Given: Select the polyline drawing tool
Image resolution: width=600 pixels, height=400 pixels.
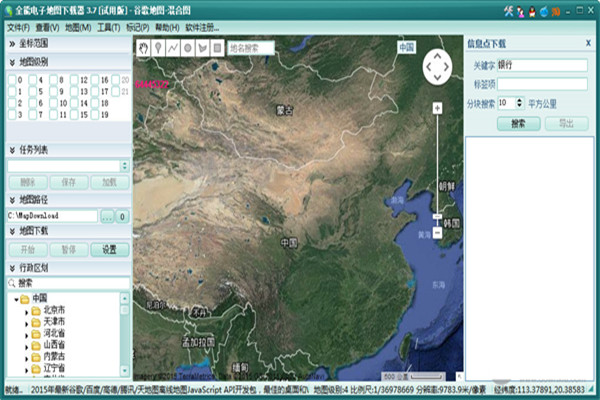Looking at the screenshot, I should (x=173, y=47).
